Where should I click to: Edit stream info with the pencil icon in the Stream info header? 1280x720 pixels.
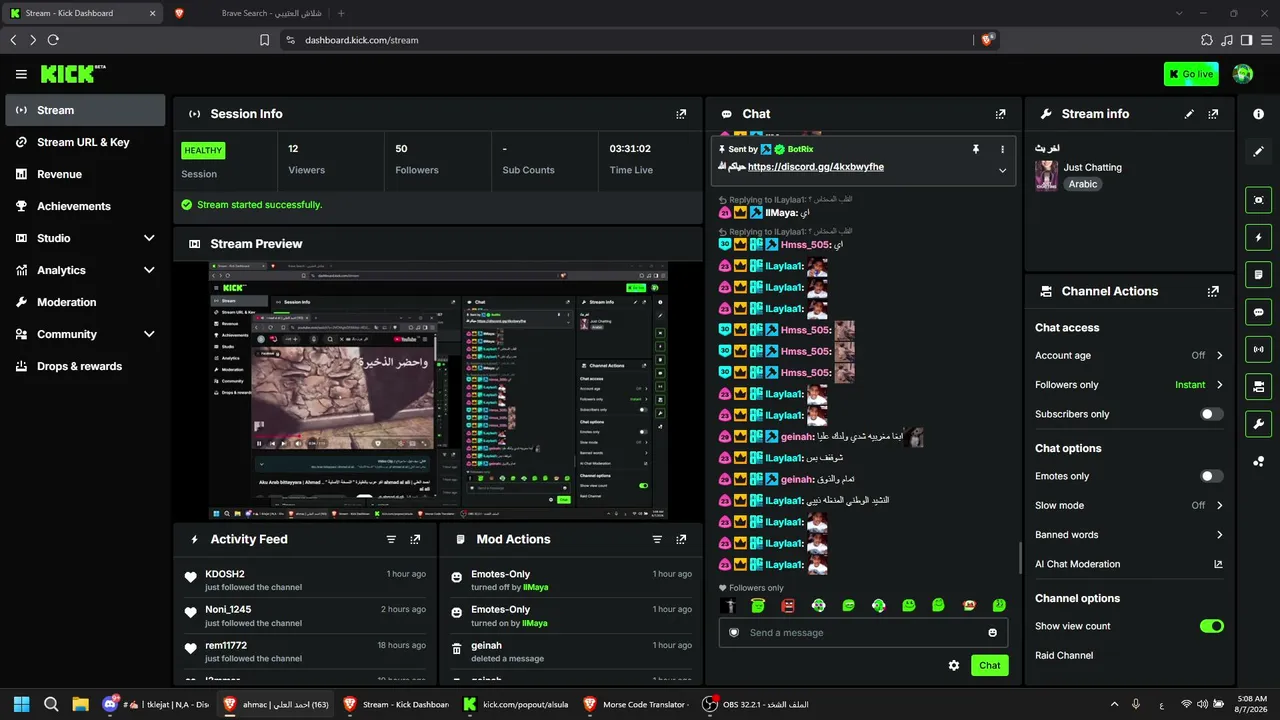(1189, 114)
